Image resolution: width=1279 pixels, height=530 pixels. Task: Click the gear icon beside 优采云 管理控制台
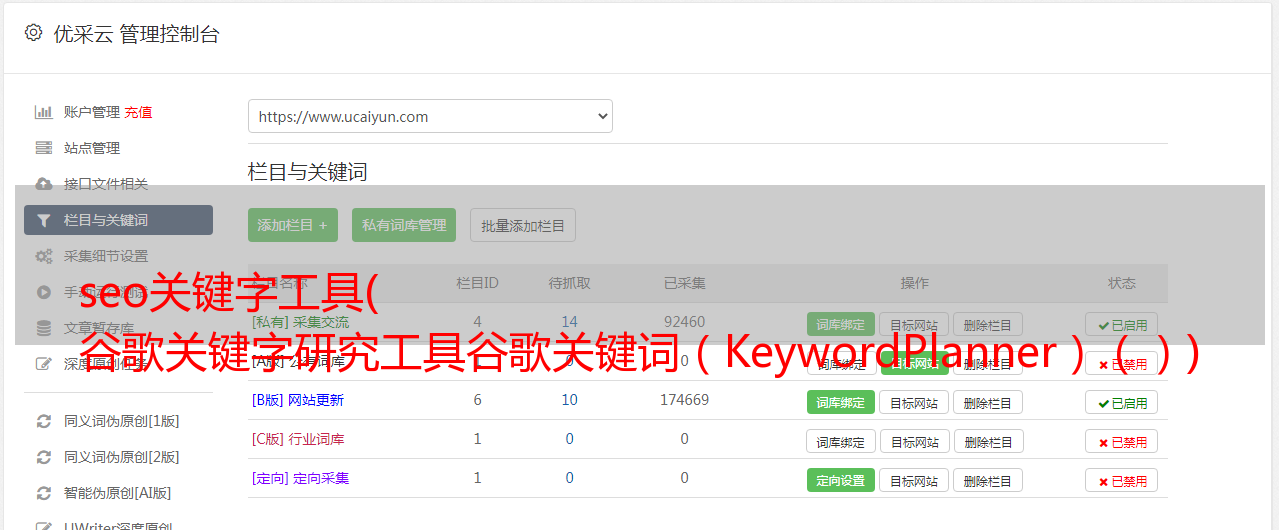point(33,33)
